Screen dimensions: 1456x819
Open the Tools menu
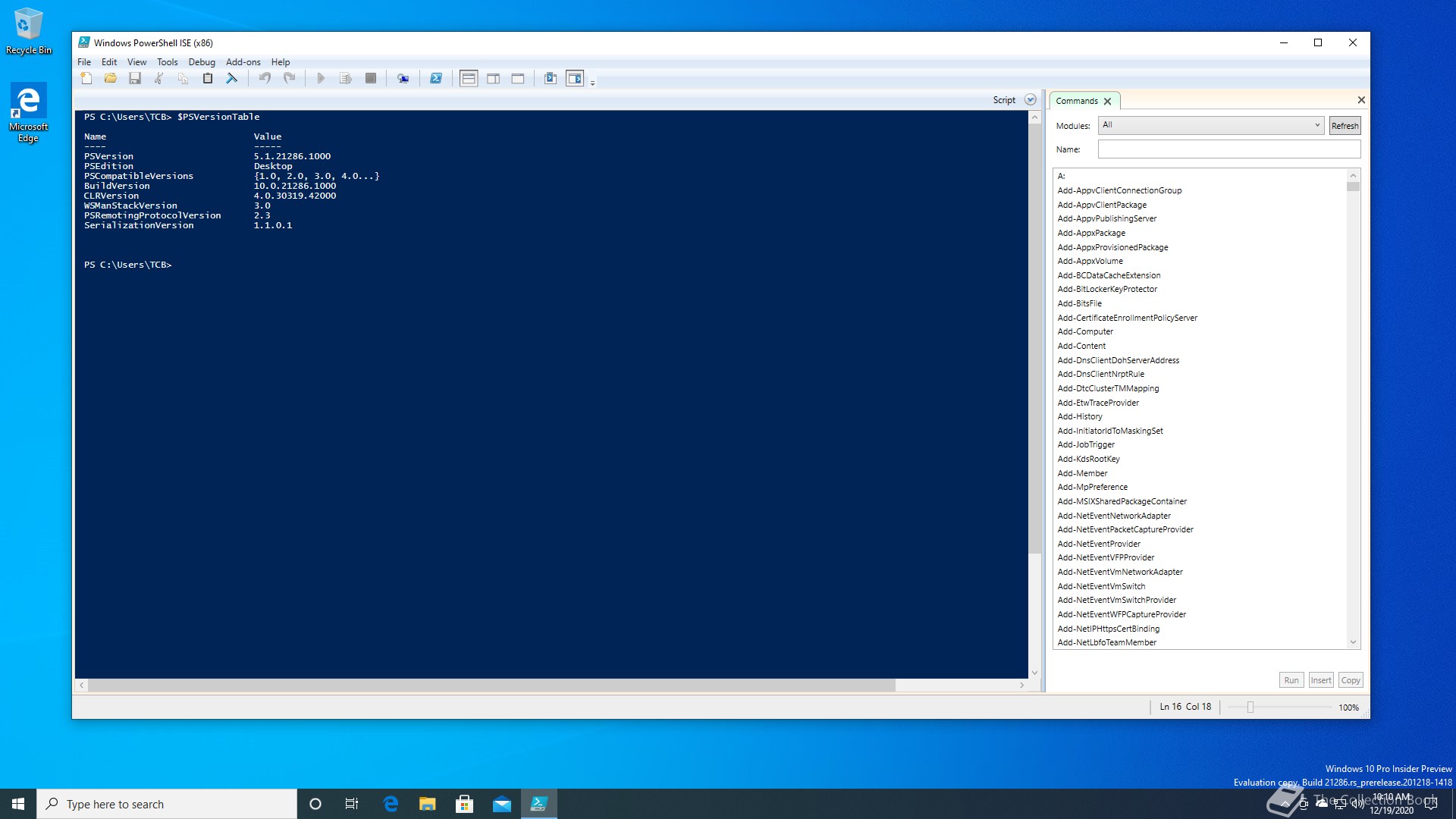tap(168, 62)
